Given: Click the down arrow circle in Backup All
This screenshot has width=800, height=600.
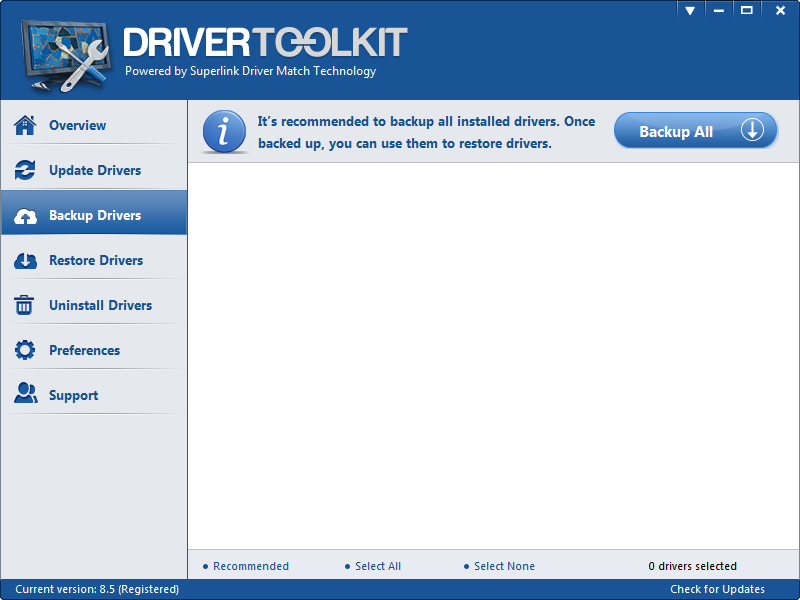Looking at the screenshot, I should click(x=753, y=131).
